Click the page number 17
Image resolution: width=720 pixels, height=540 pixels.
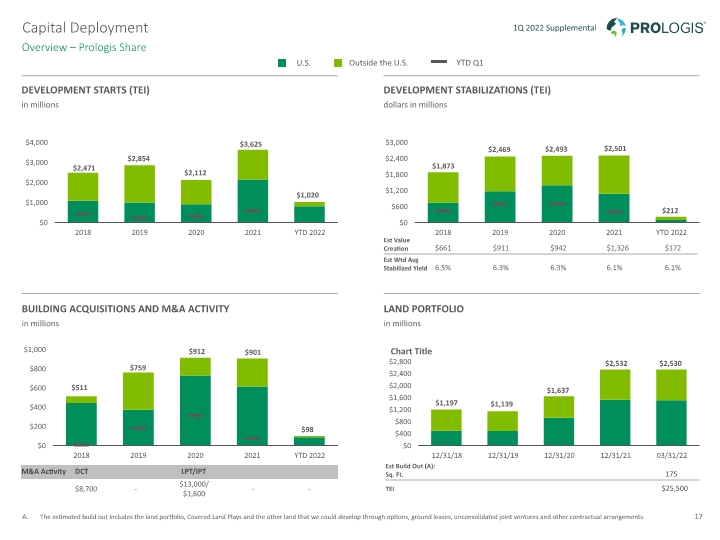(698, 517)
